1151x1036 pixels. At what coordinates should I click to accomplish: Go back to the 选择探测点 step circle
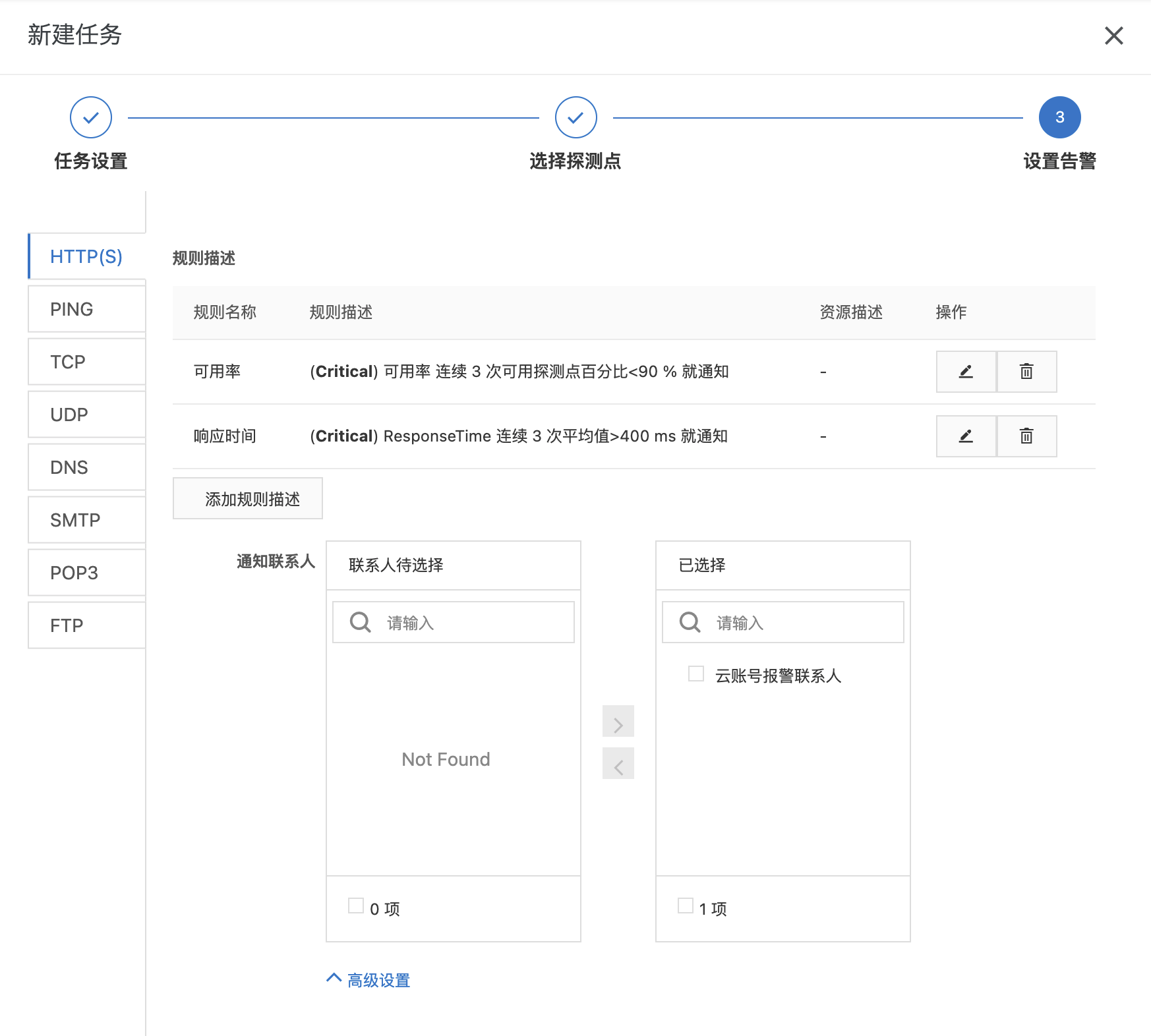pos(575,118)
